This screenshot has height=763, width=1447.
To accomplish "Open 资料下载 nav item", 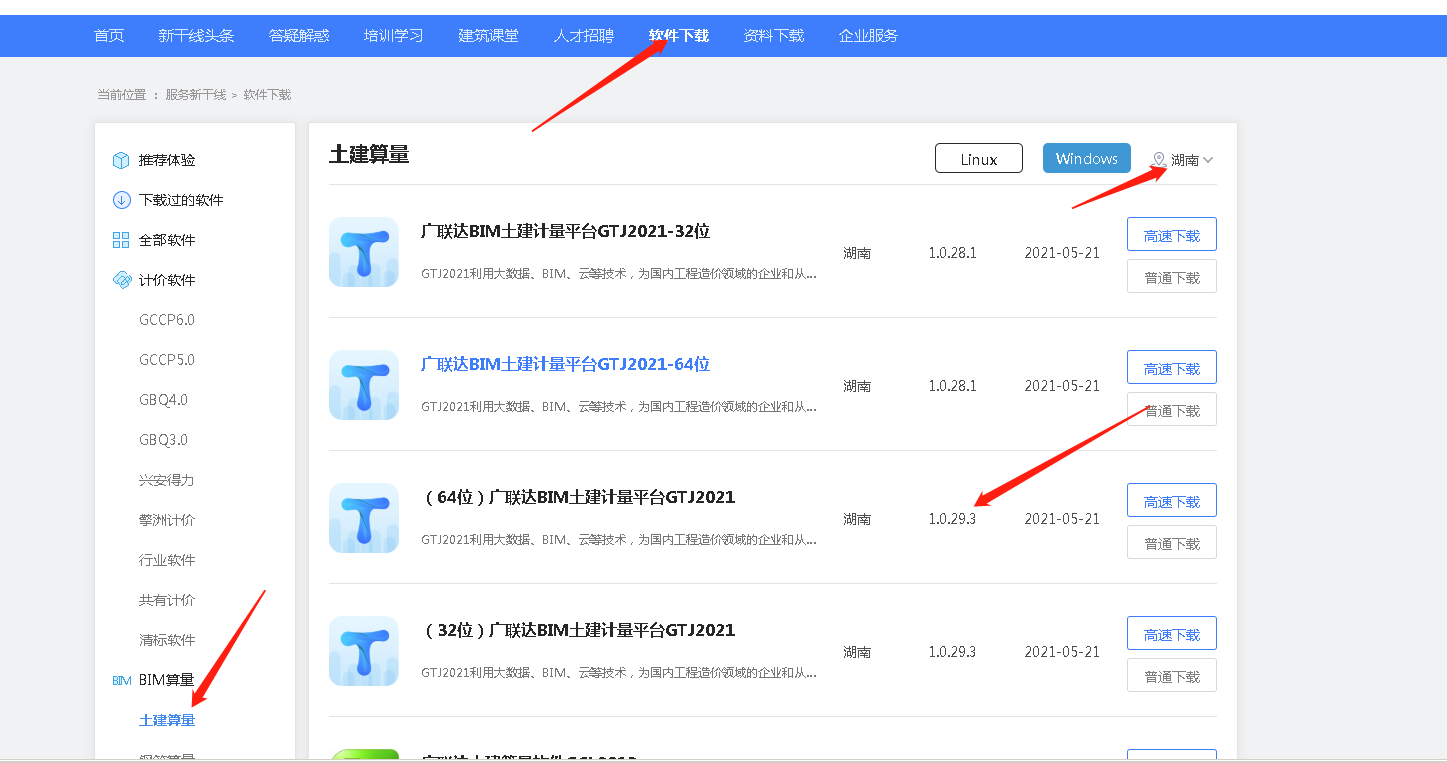I will click(774, 35).
